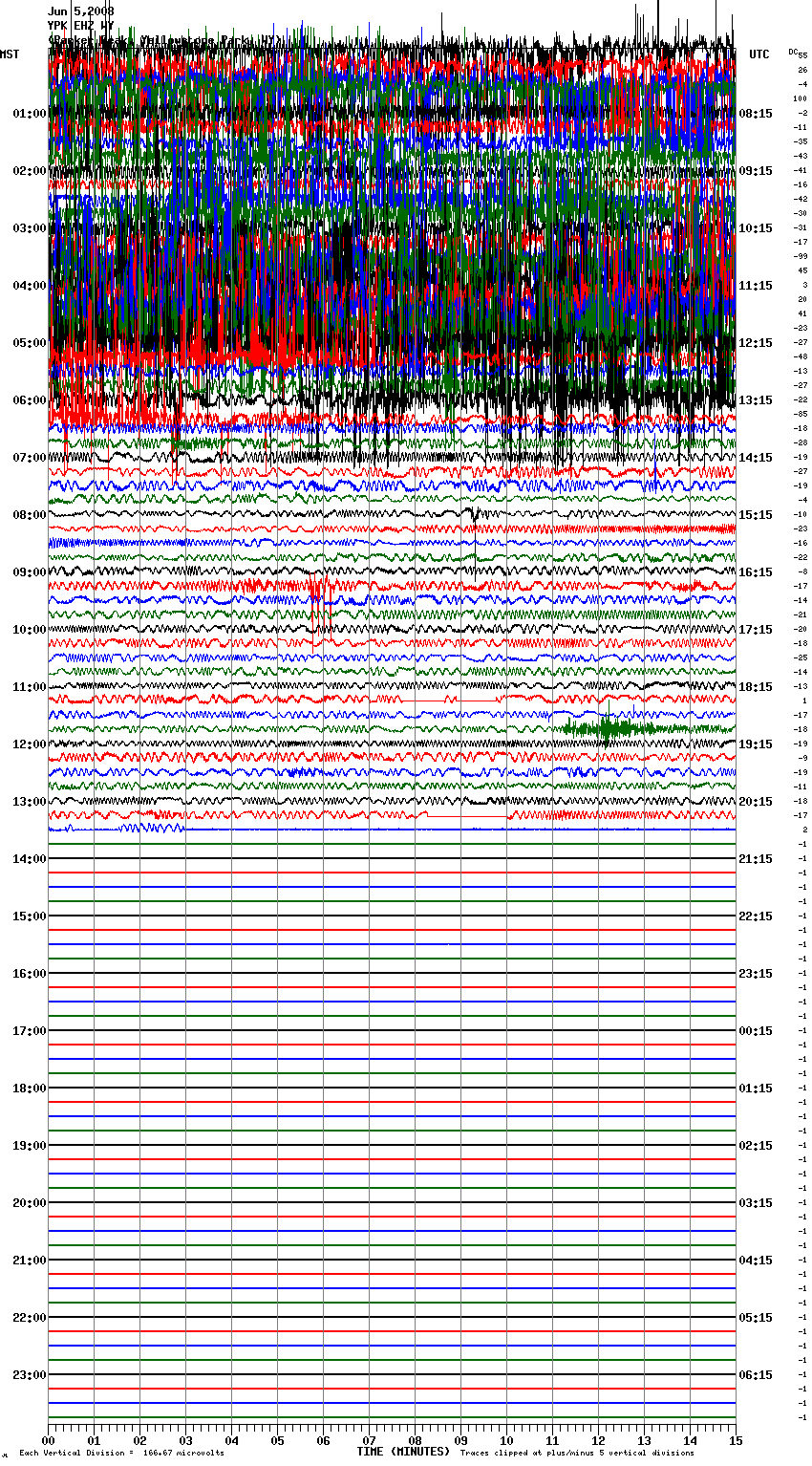Click the 'MST' timezone label
This screenshot has width=812, height=1466.
click(x=10, y=54)
